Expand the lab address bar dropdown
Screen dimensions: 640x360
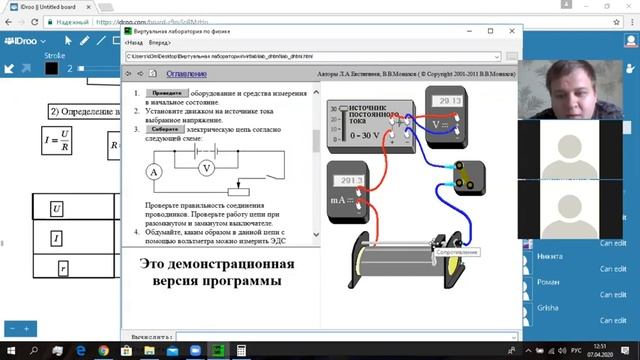(497, 57)
